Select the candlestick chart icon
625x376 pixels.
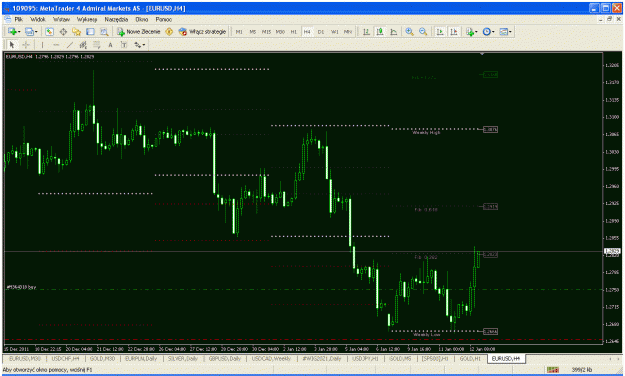click(380, 31)
